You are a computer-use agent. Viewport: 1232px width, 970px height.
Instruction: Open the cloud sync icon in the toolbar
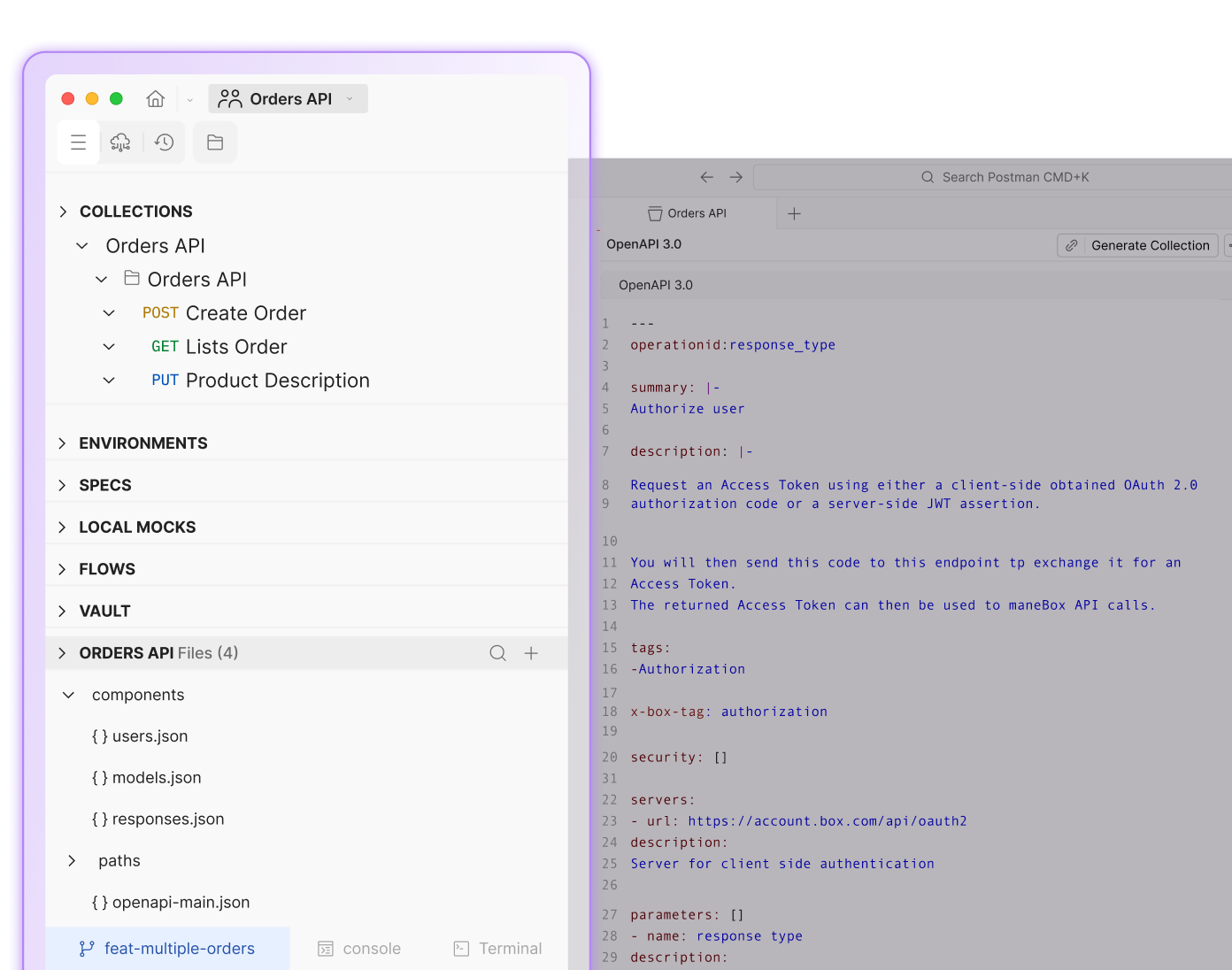coord(120,142)
